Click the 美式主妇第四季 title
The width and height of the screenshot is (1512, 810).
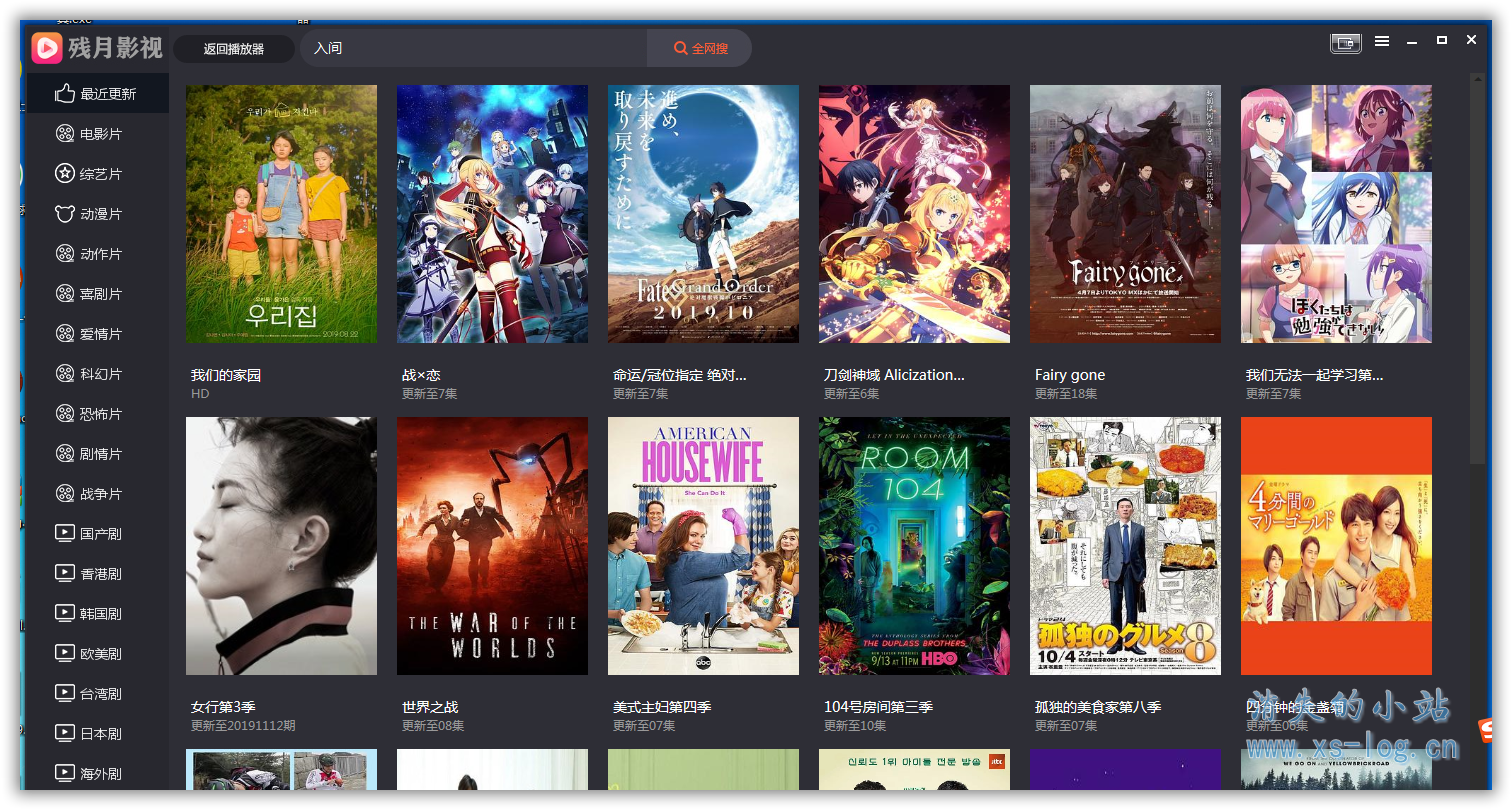point(662,707)
